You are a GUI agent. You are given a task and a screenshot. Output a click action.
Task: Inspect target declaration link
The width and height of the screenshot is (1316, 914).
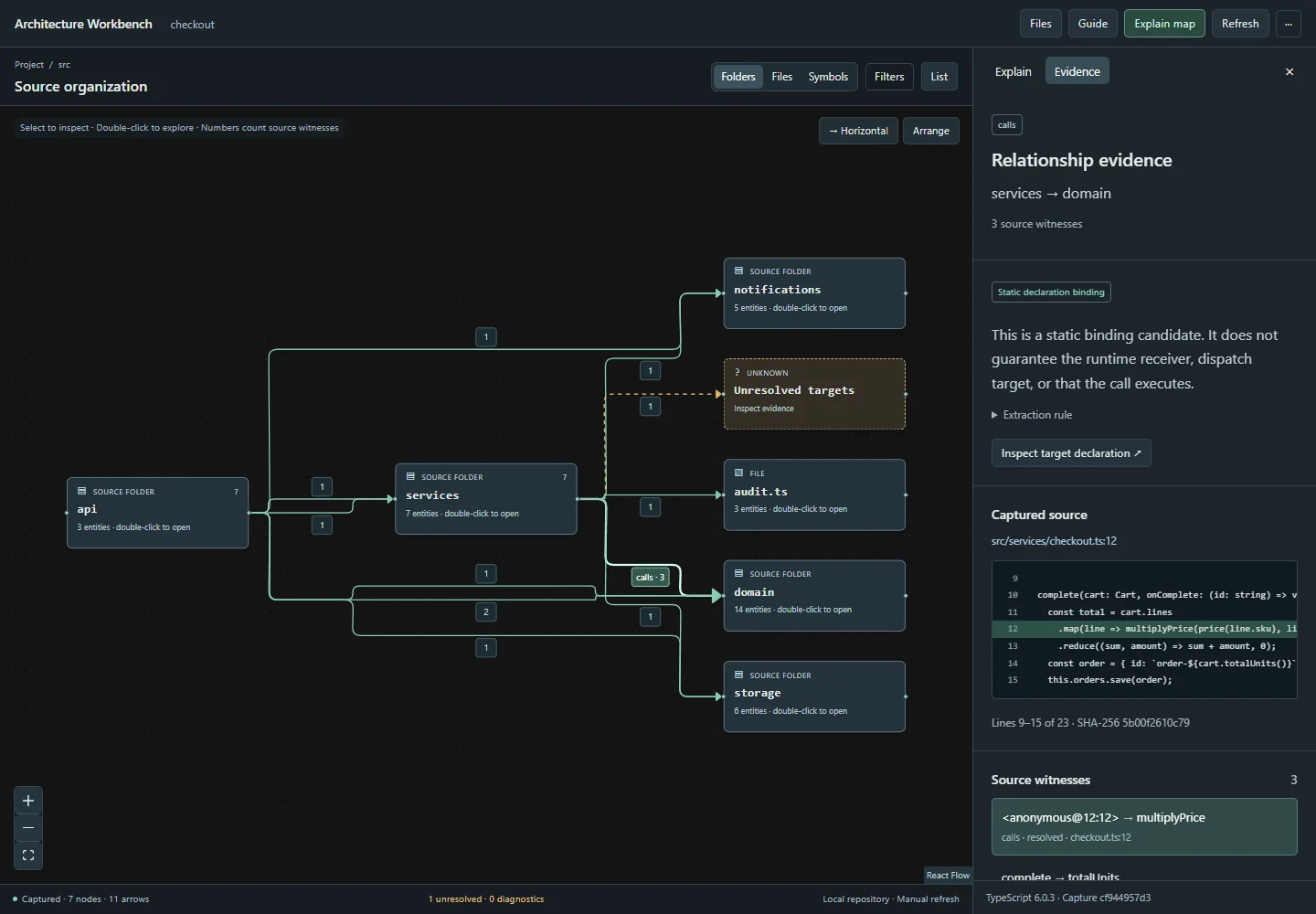click(x=1071, y=453)
